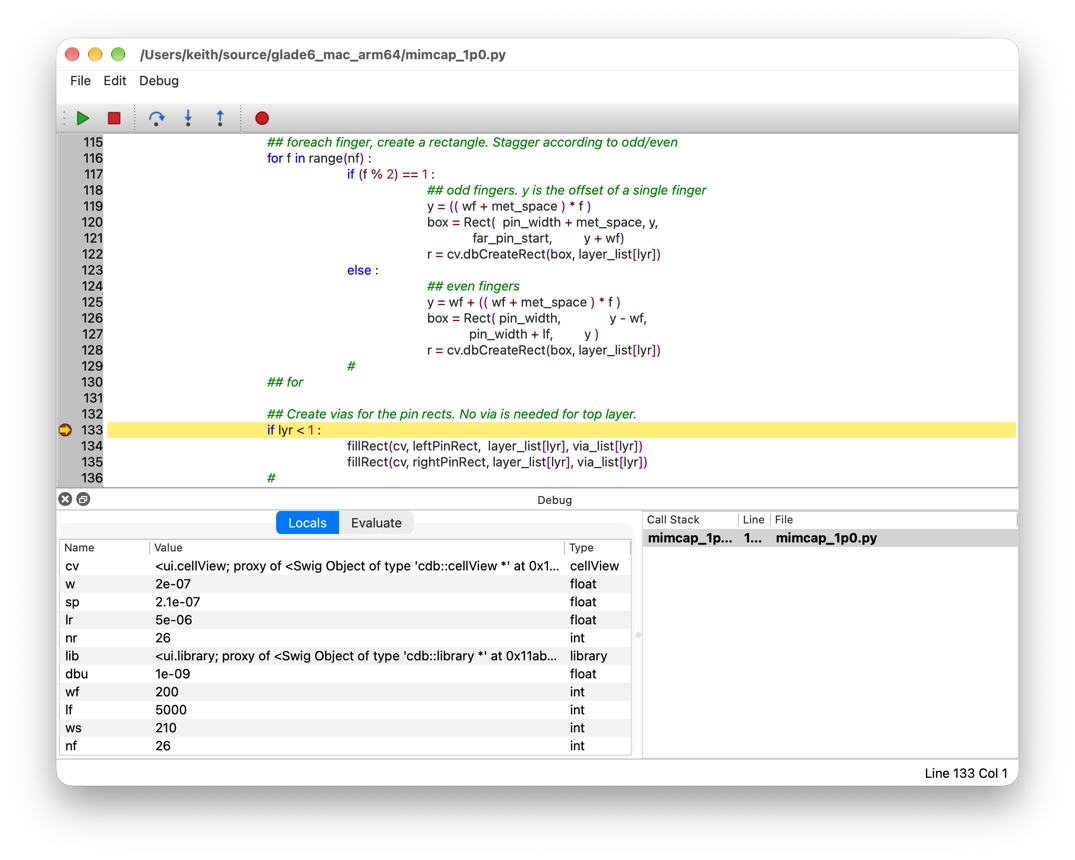Screen dimensions: 1075x860
Task: Click the breakpoint marker on line 133
Action: (65, 430)
